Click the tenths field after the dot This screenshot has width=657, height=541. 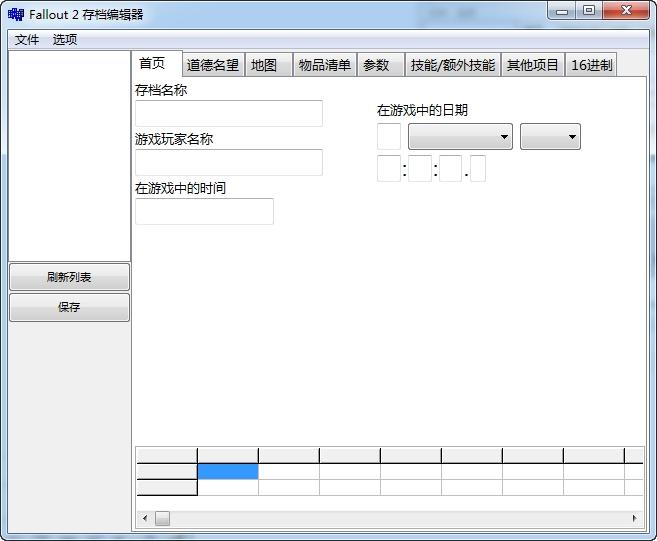[478, 168]
